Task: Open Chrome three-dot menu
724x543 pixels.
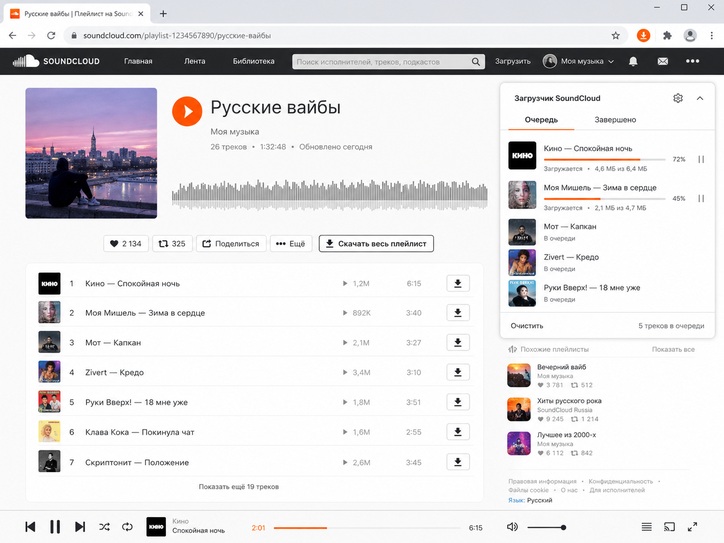Action: [x=712, y=36]
